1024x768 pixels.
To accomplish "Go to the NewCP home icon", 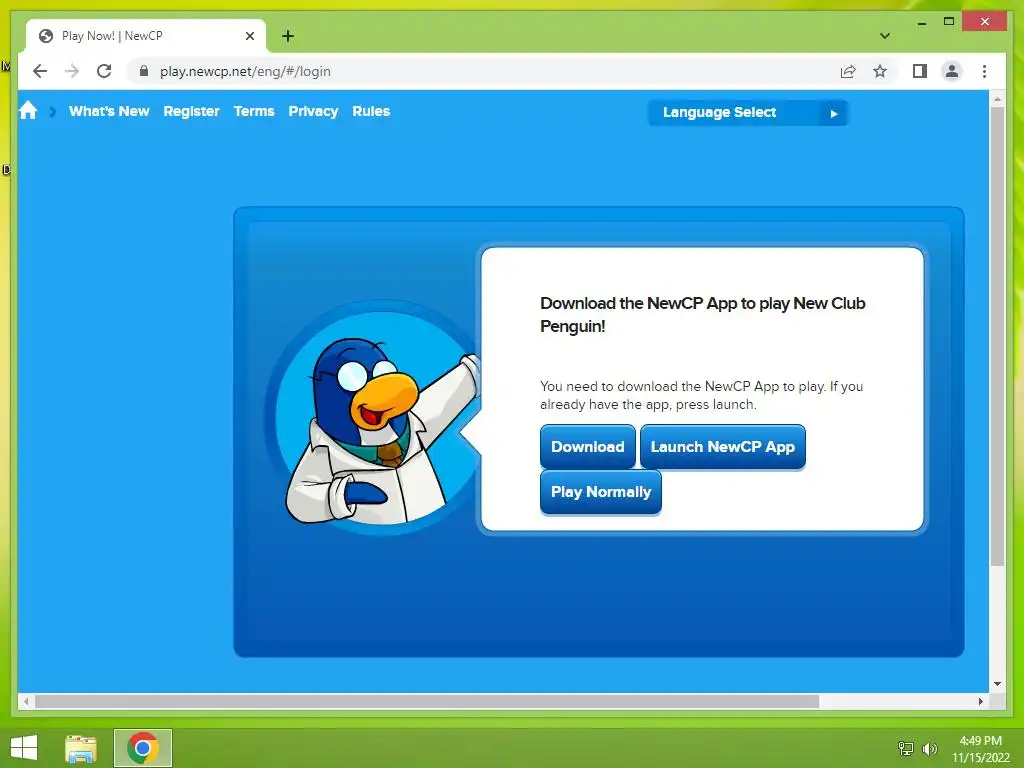I will [x=28, y=110].
